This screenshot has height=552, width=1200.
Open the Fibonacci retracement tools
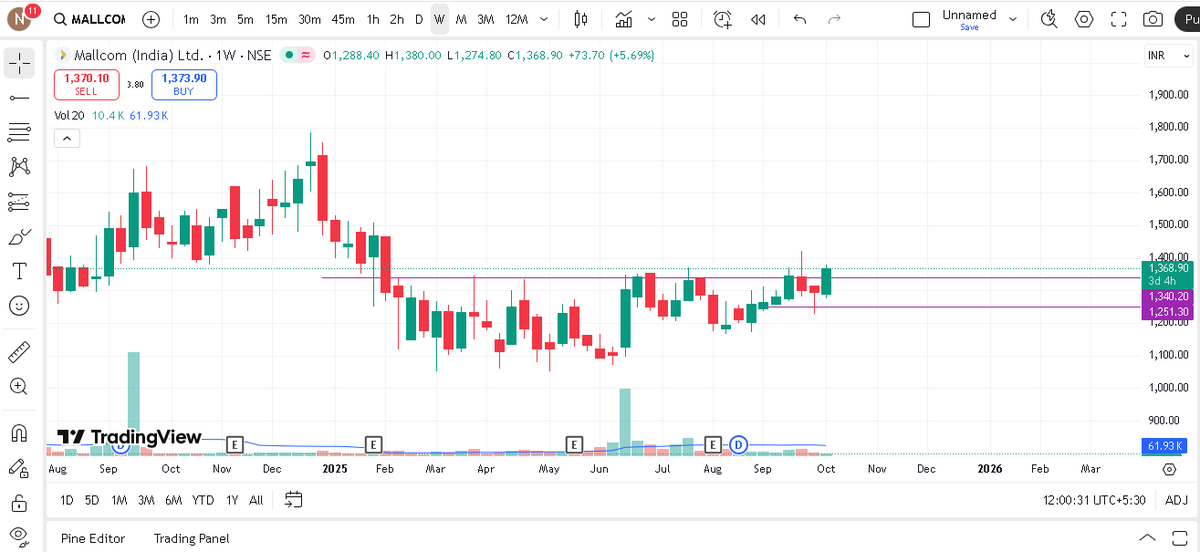[x=18, y=131]
